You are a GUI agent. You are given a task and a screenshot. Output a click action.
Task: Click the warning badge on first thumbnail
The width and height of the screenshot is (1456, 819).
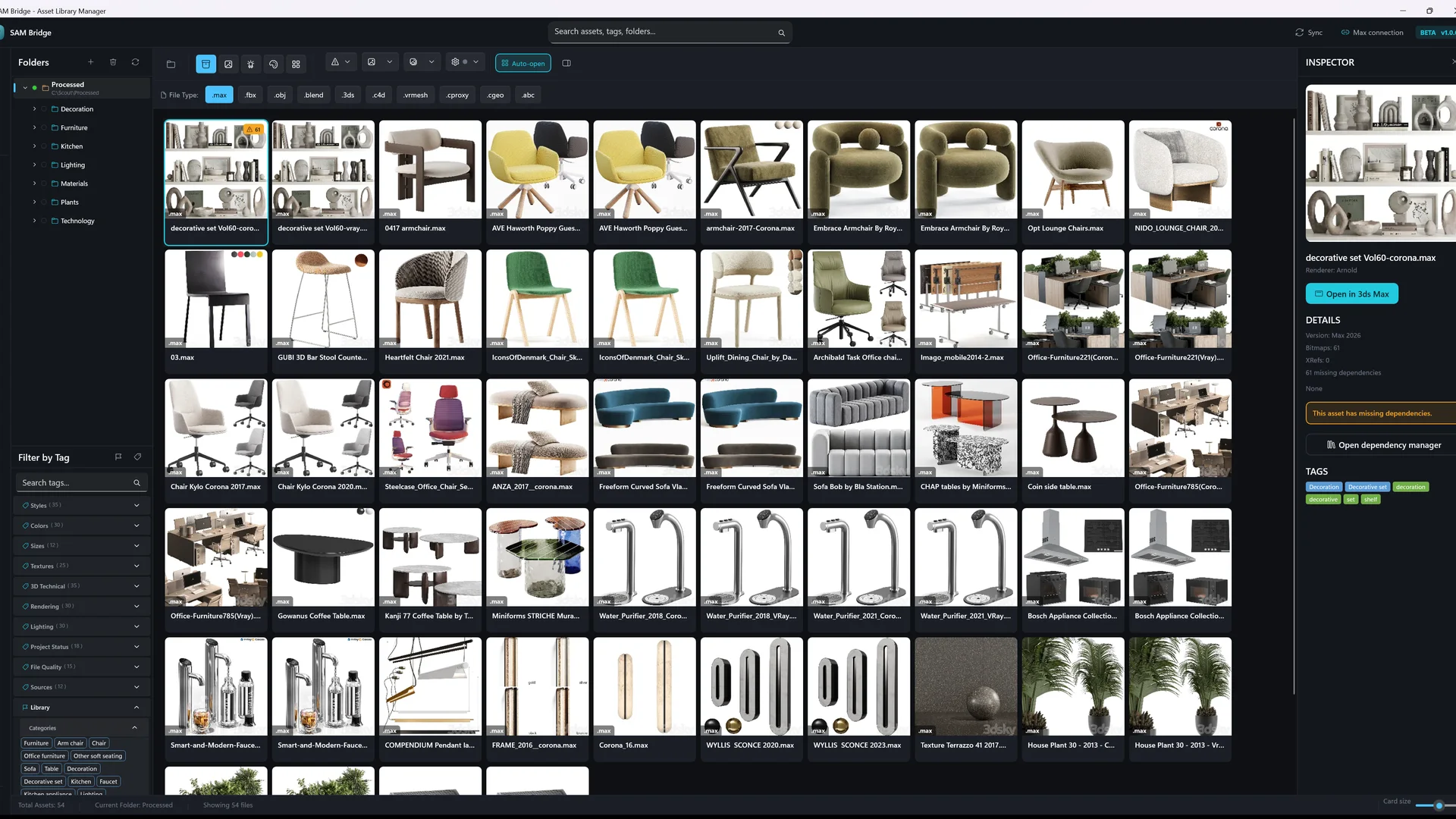tap(253, 130)
